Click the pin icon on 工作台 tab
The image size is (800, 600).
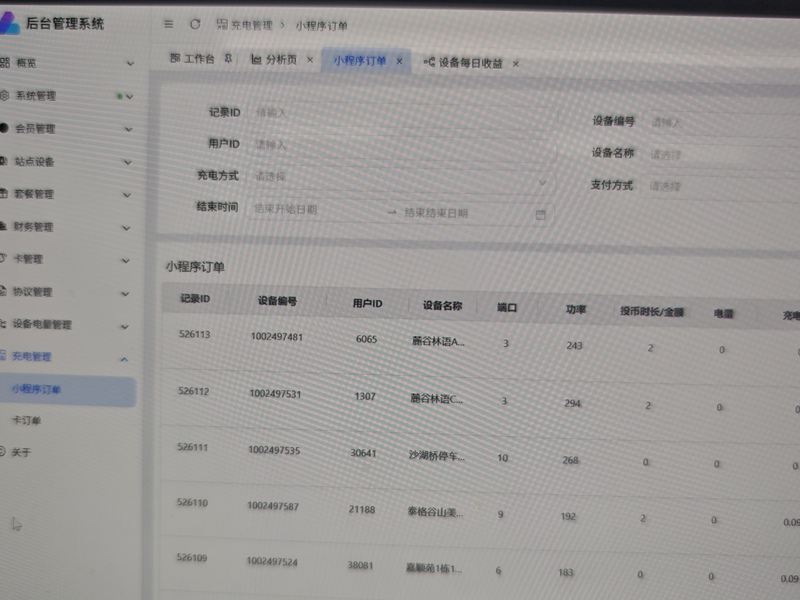228,59
